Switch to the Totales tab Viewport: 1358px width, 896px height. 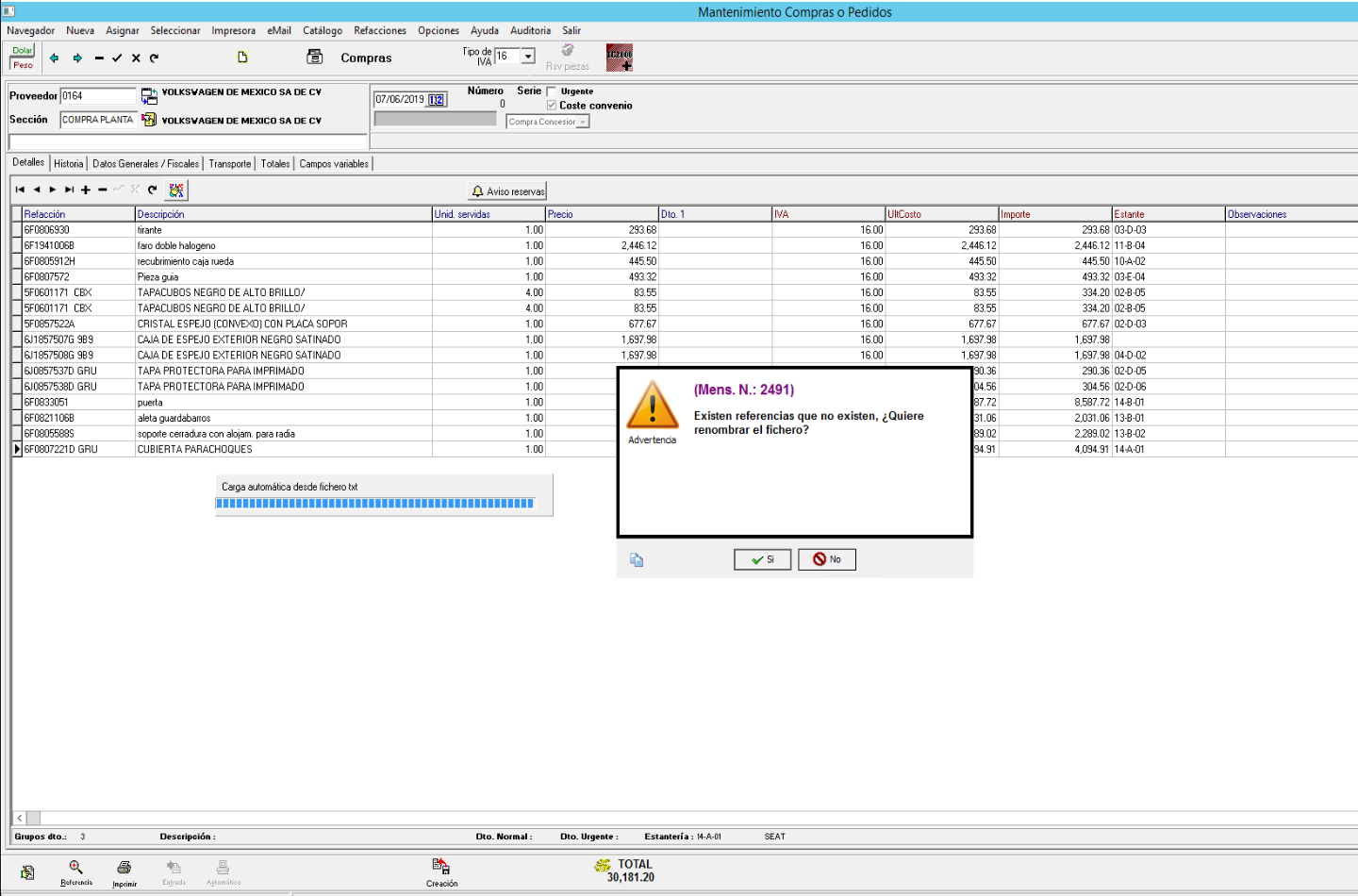pyautogui.click(x=275, y=164)
